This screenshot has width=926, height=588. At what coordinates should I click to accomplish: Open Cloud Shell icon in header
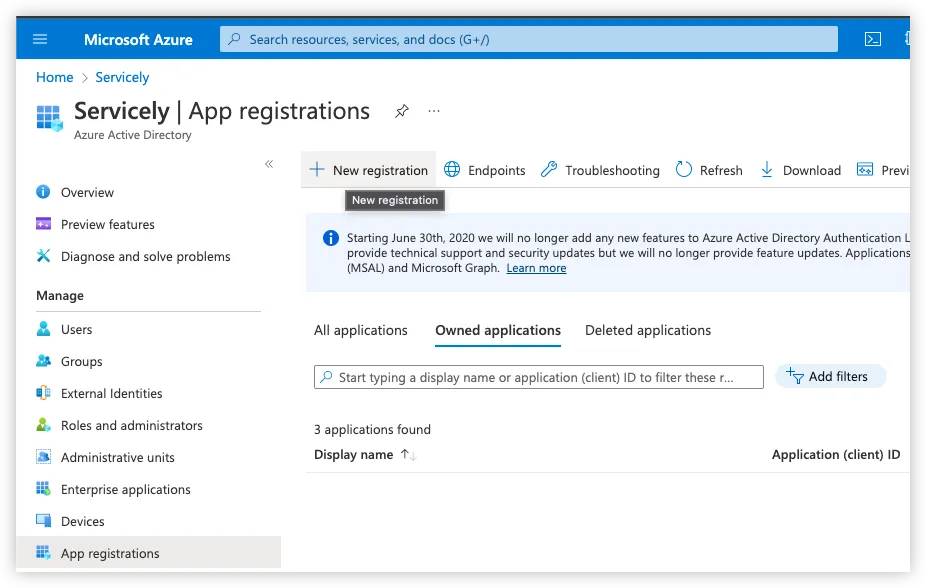click(x=872, y=39)
